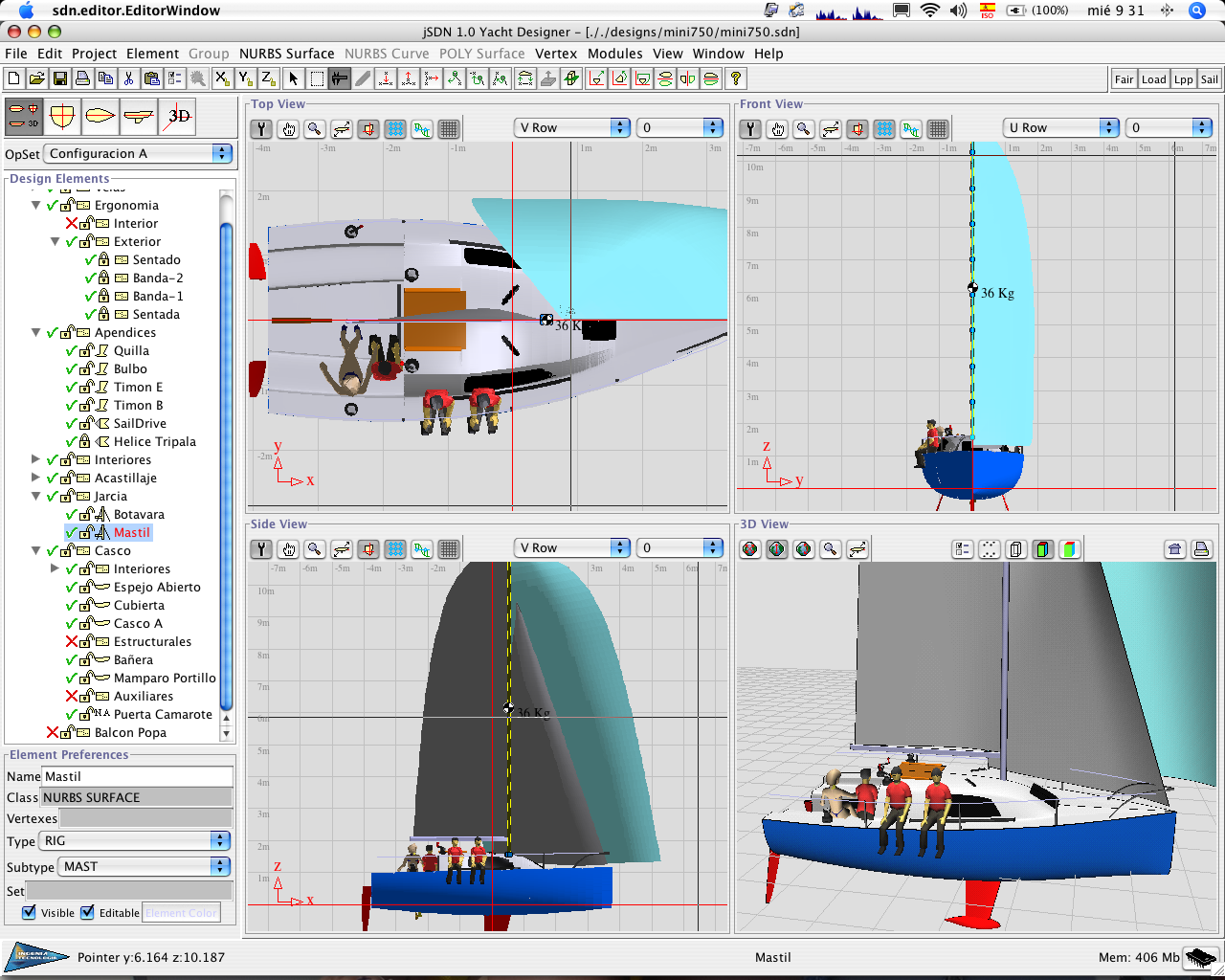Select wireframe box render mode in 3D View
Image resolution: width=1225 pixels, height=980 pixels.
coord(1016,548)
